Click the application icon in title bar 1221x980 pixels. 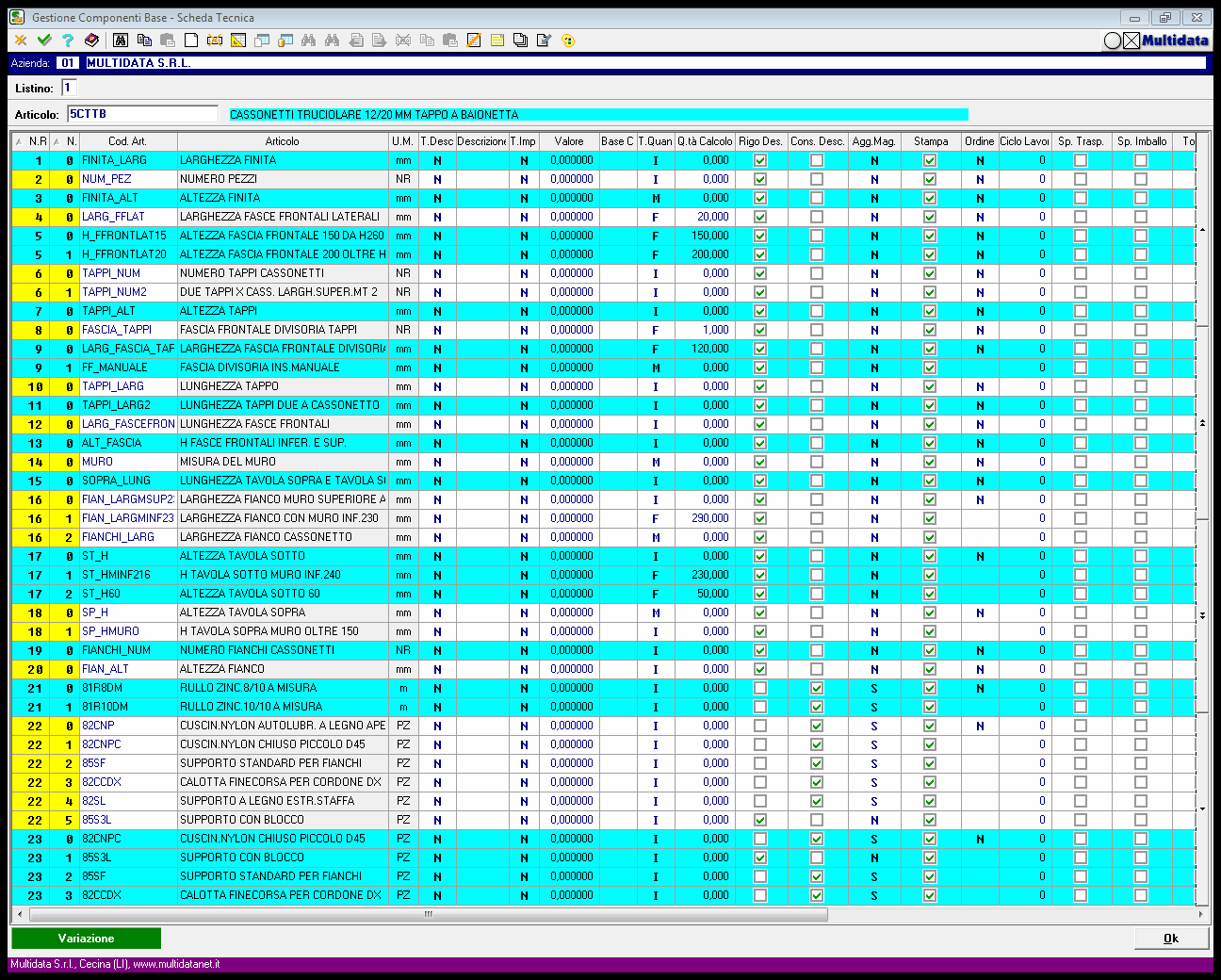tap(16, 17)
